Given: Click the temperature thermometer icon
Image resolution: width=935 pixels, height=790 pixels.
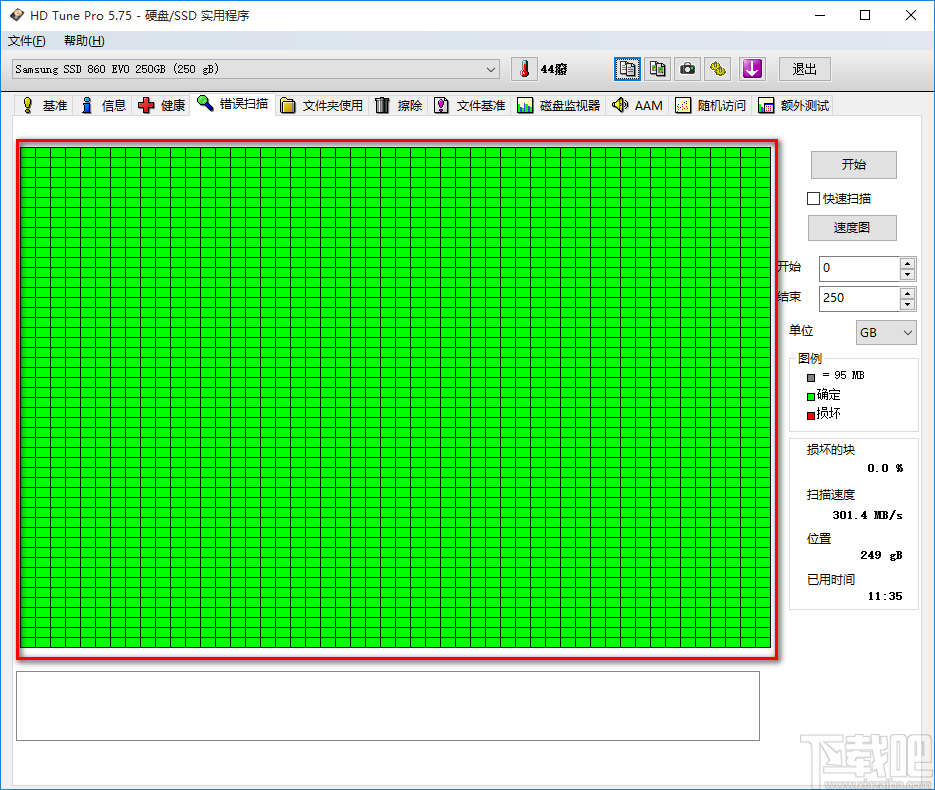Looking at the screenshot, I should 523,69.
